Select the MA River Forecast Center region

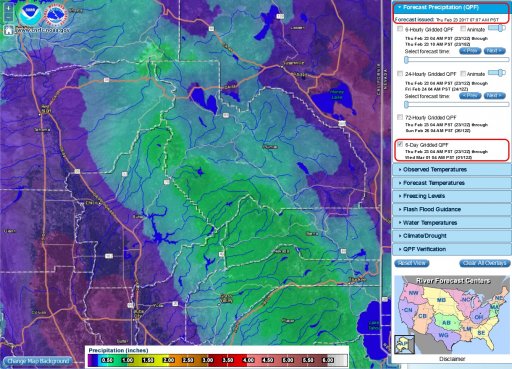click(494, 307)
